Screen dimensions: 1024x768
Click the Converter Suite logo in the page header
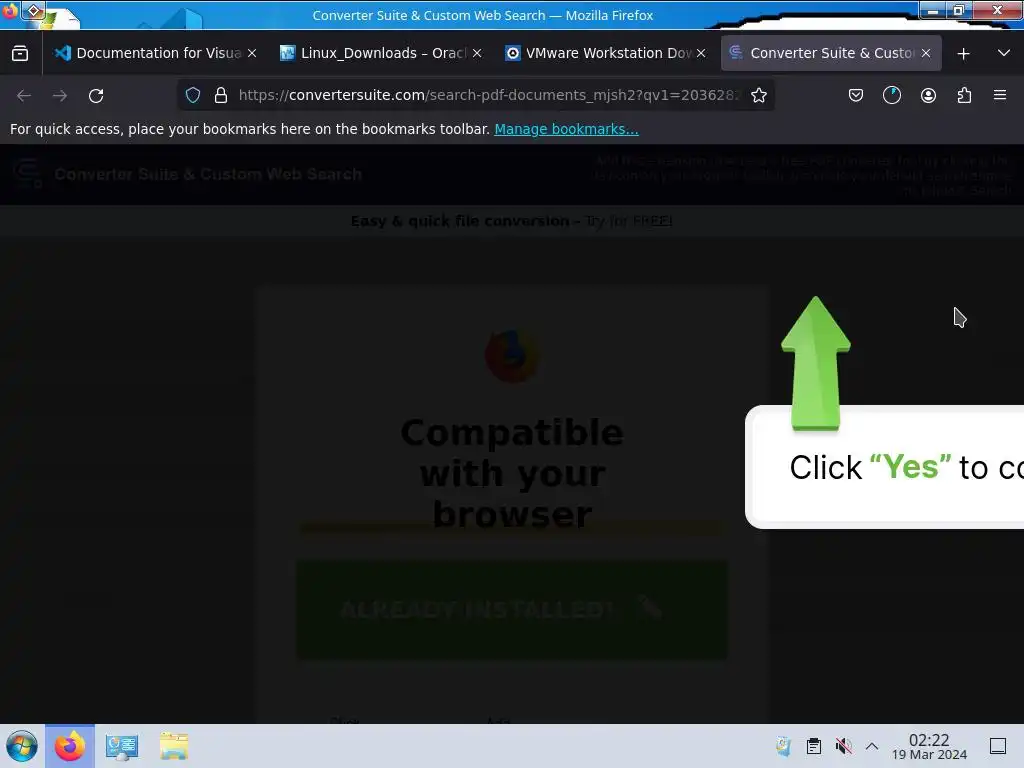[x=27, y=174]
